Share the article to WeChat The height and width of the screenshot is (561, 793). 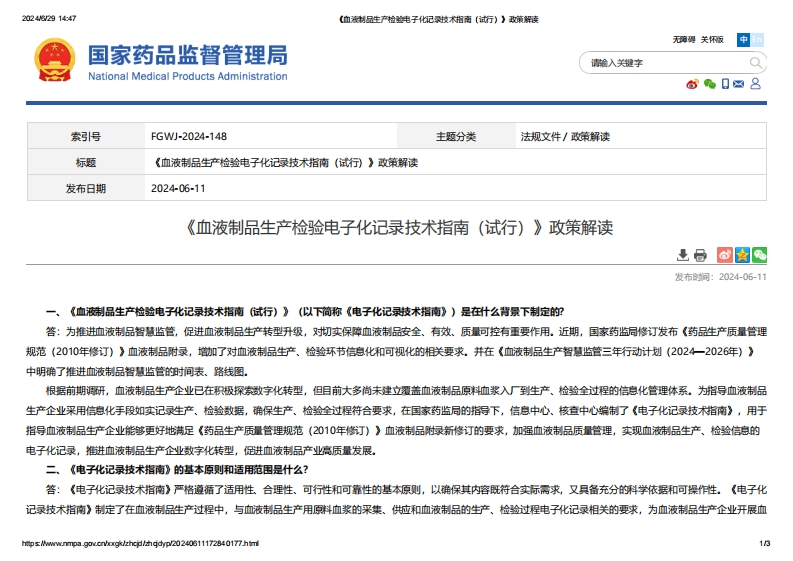759,254
